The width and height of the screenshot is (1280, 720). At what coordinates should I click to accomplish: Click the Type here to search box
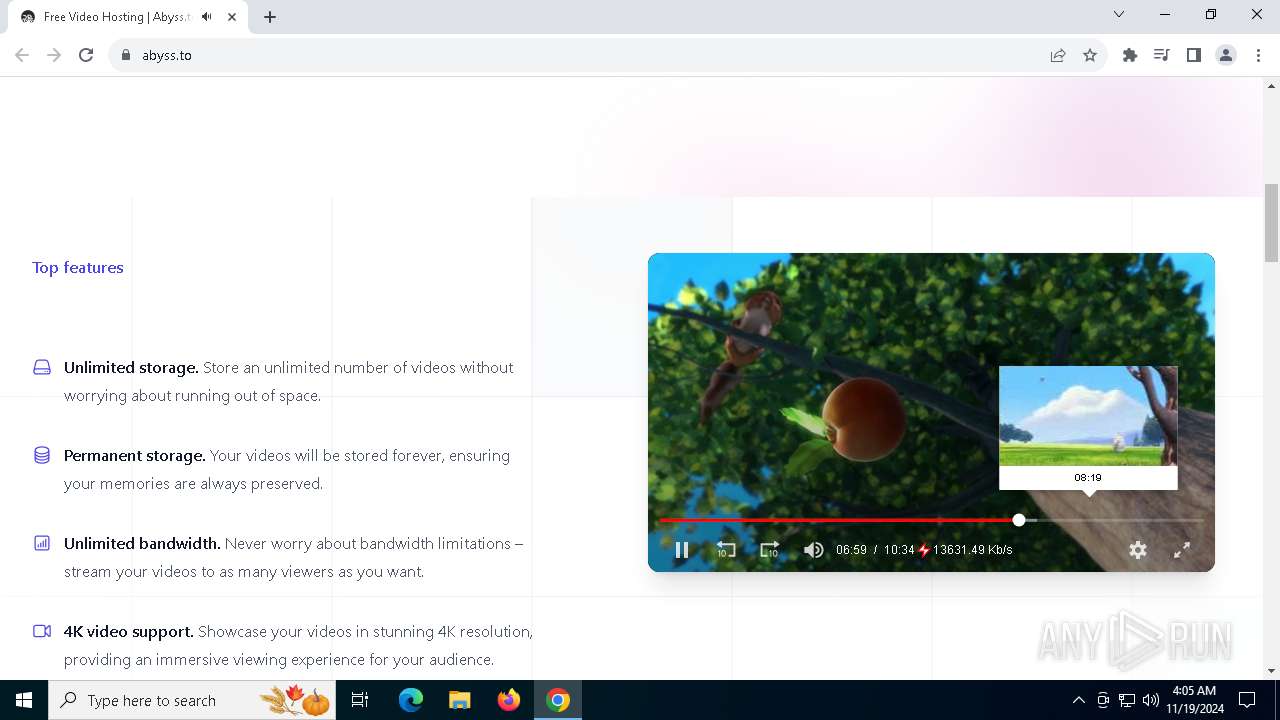point(193,700)
